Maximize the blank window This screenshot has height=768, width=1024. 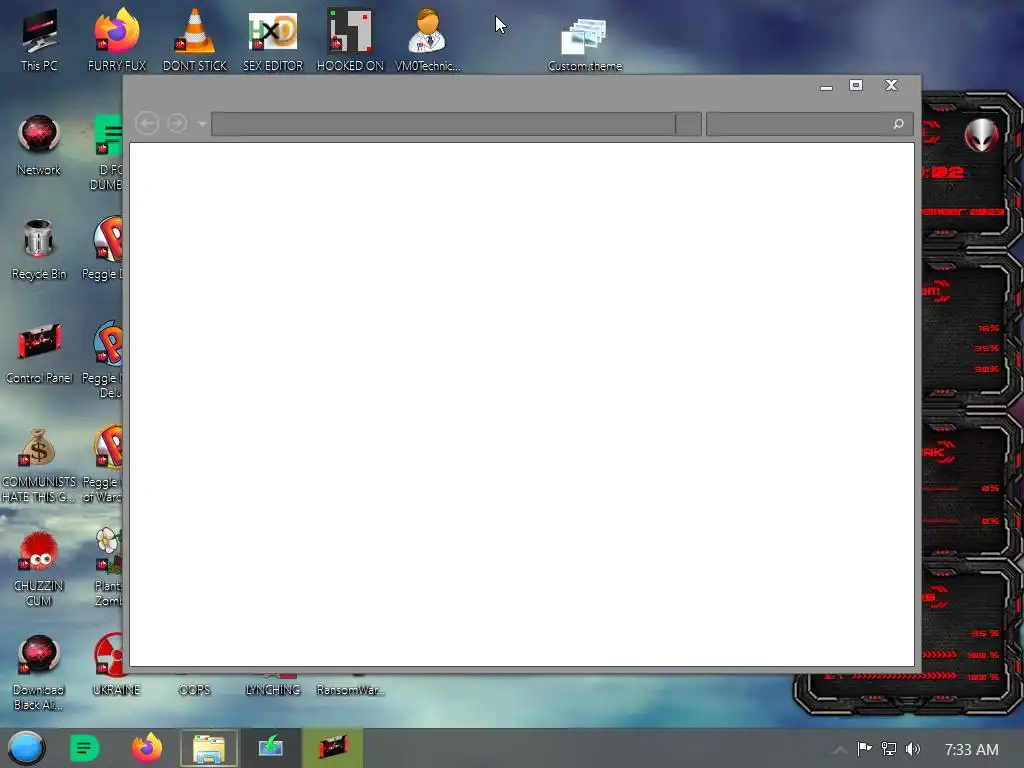pyautogui.click(x=856, y=86)
